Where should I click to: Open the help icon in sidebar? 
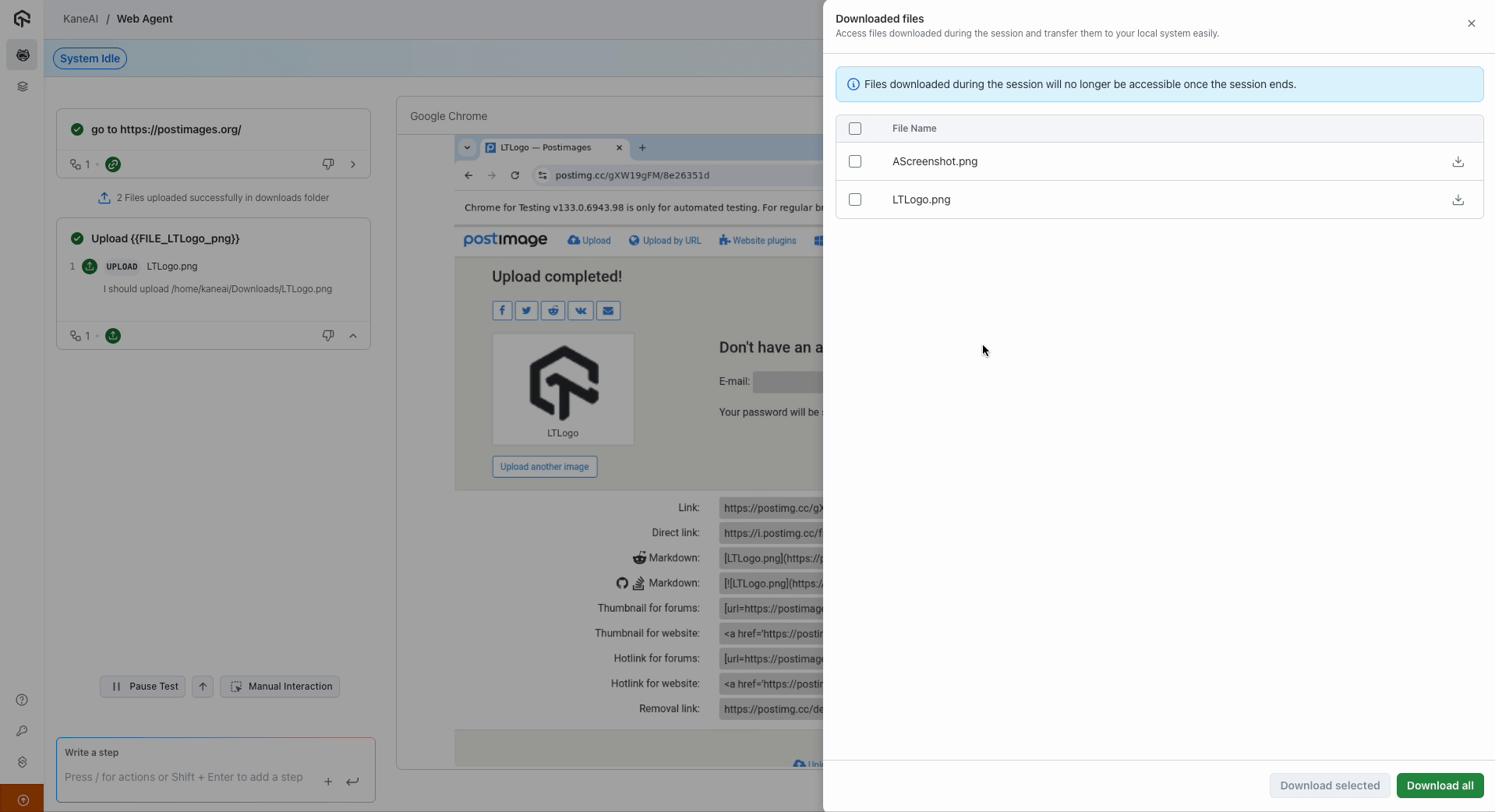pos(22,700)
